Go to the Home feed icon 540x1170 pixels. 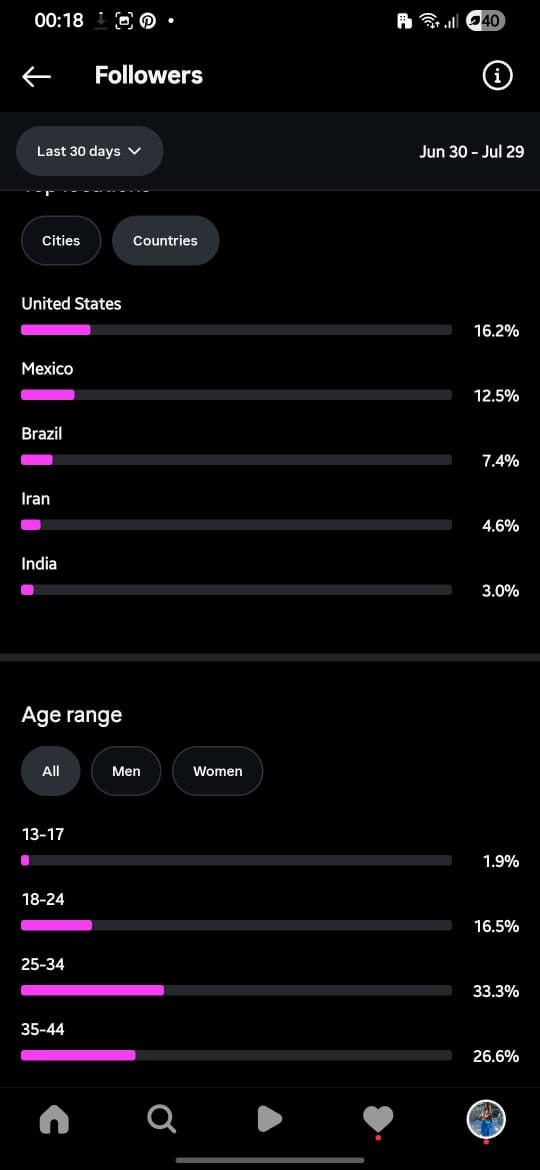(x=54, y=1119)
